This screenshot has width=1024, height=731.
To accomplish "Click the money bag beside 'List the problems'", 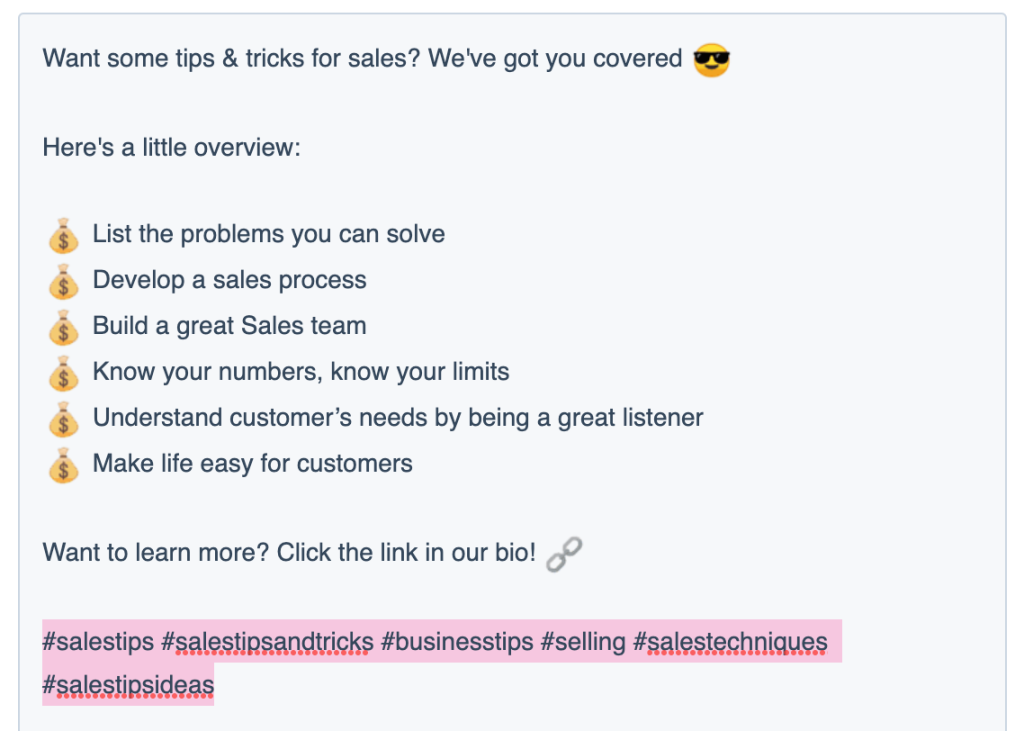I will tap(63, 235).
